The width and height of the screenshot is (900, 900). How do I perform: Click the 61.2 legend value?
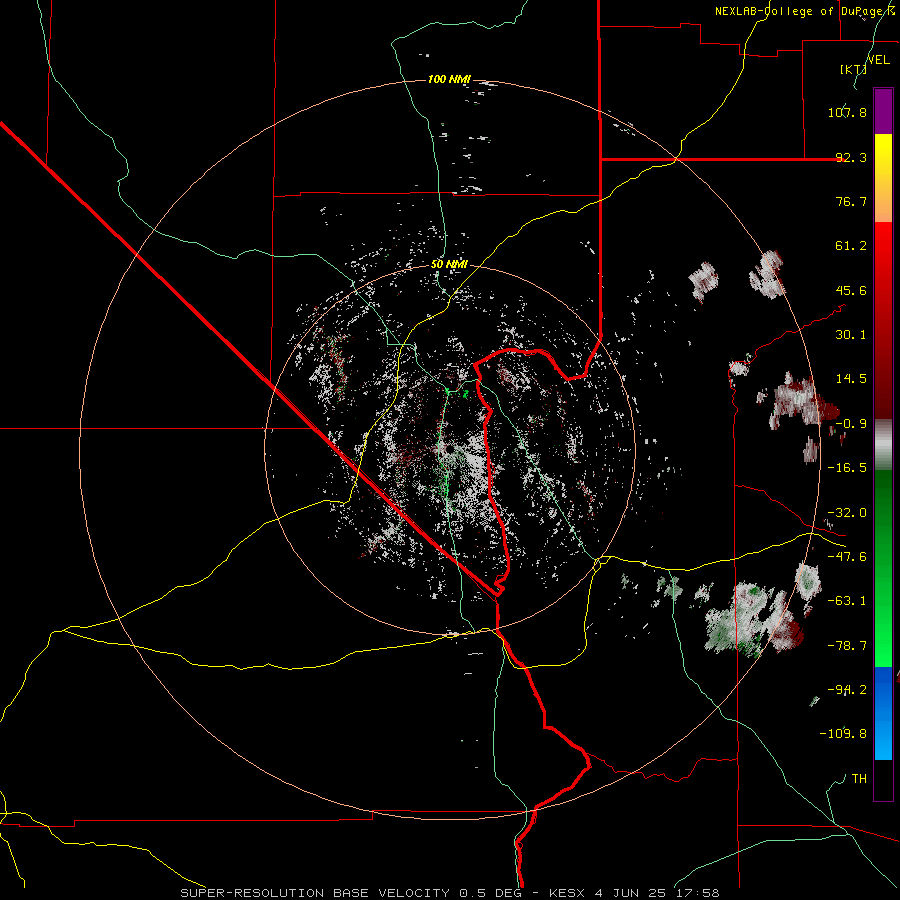point(851,246)
